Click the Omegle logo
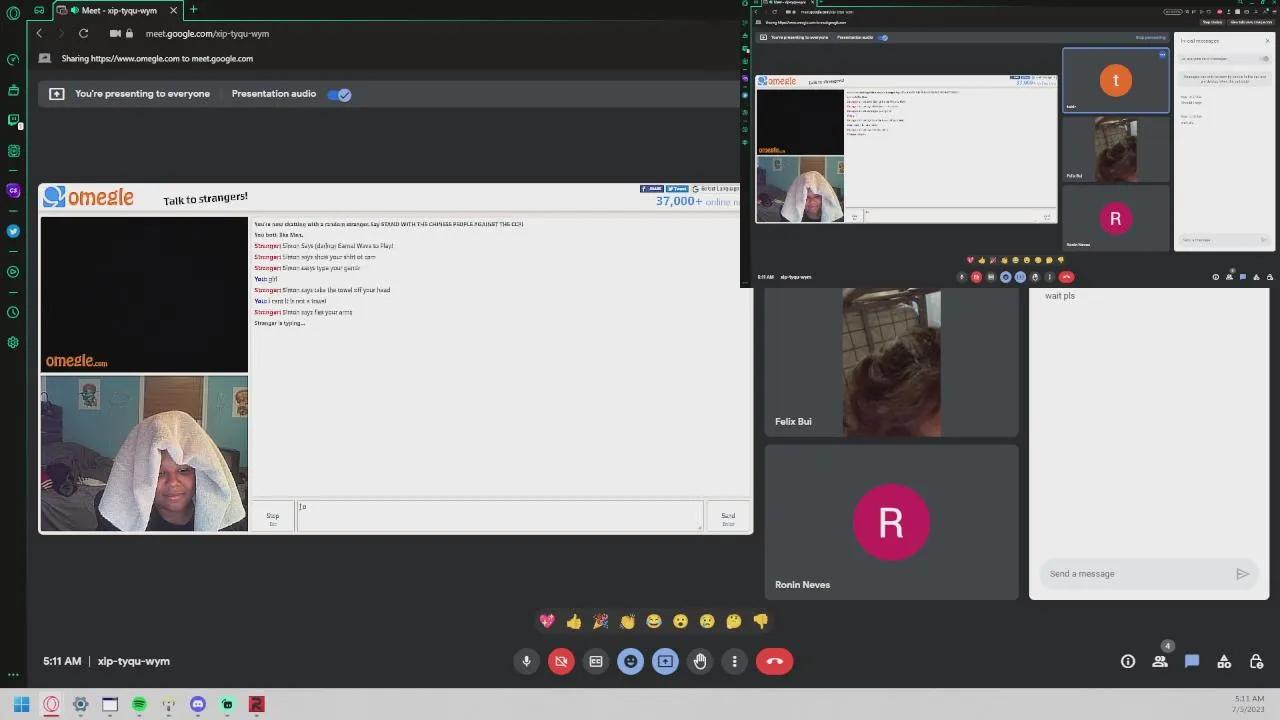The width and height of the screenshot is (1280, 720). point(88,197)
